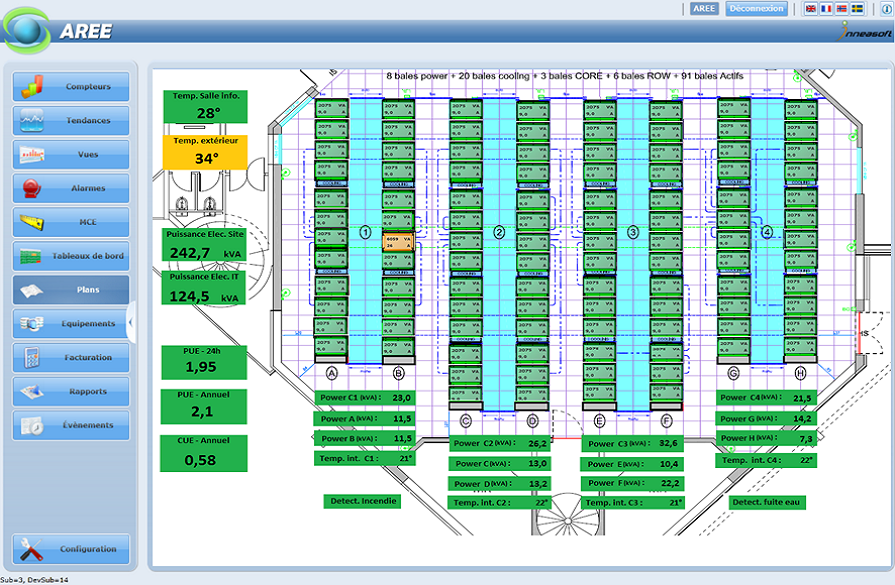The image size is (895, 585).
Task: Click the Déconnexion button
Action: click(x=756, y=9)
